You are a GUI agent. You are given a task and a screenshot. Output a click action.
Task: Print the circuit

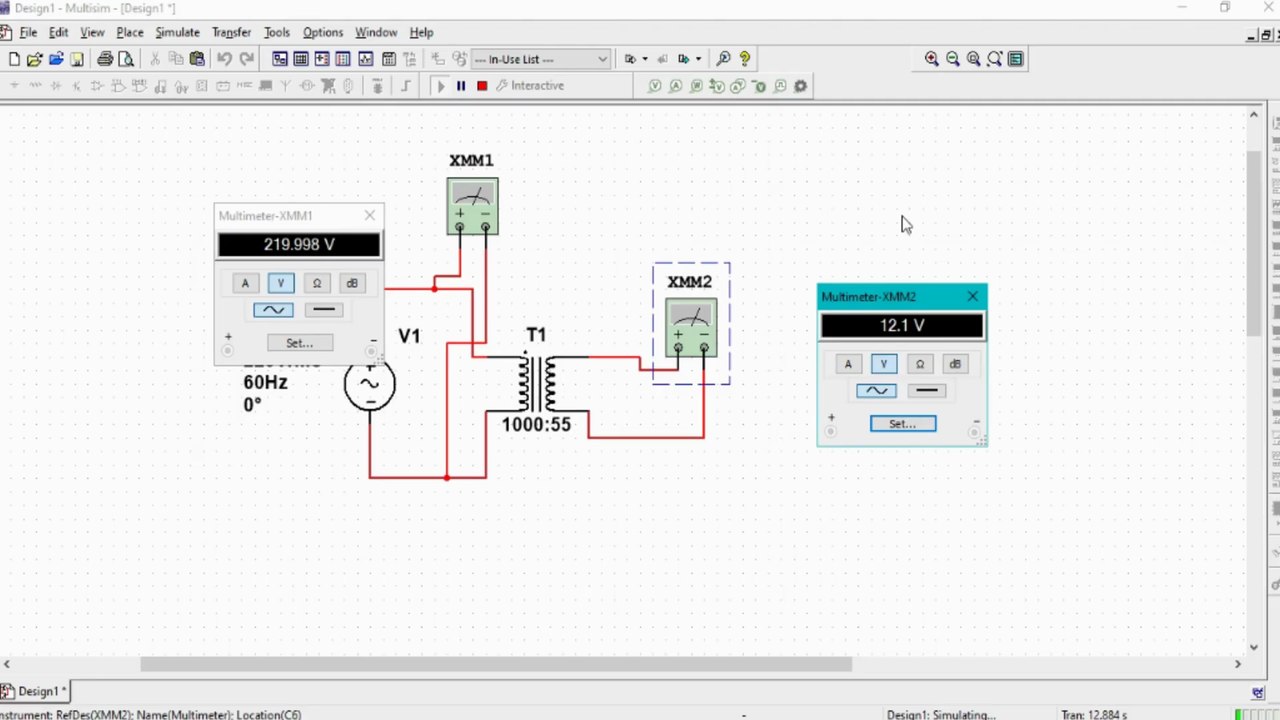(105, 59)
